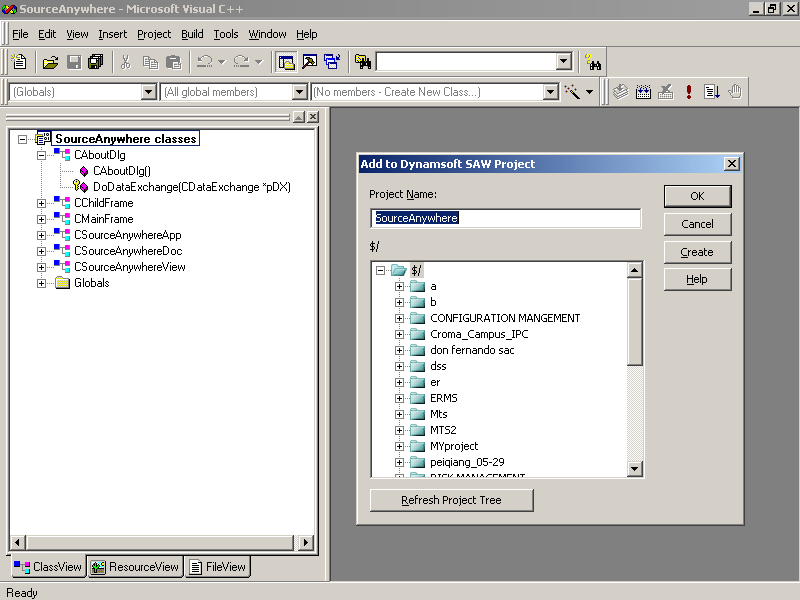This screenshot has height=600, width=800.
Task: Click the Compile toolbar icon
Action: click(620, 92)
